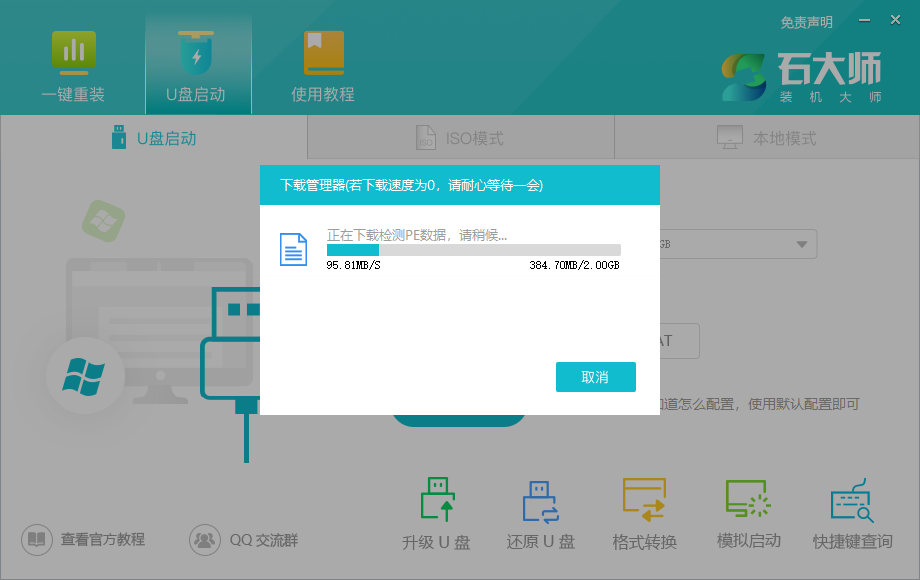Click the download document icon in dialog
The height and width of the screenshot is (580, 920).
point(293,250)
